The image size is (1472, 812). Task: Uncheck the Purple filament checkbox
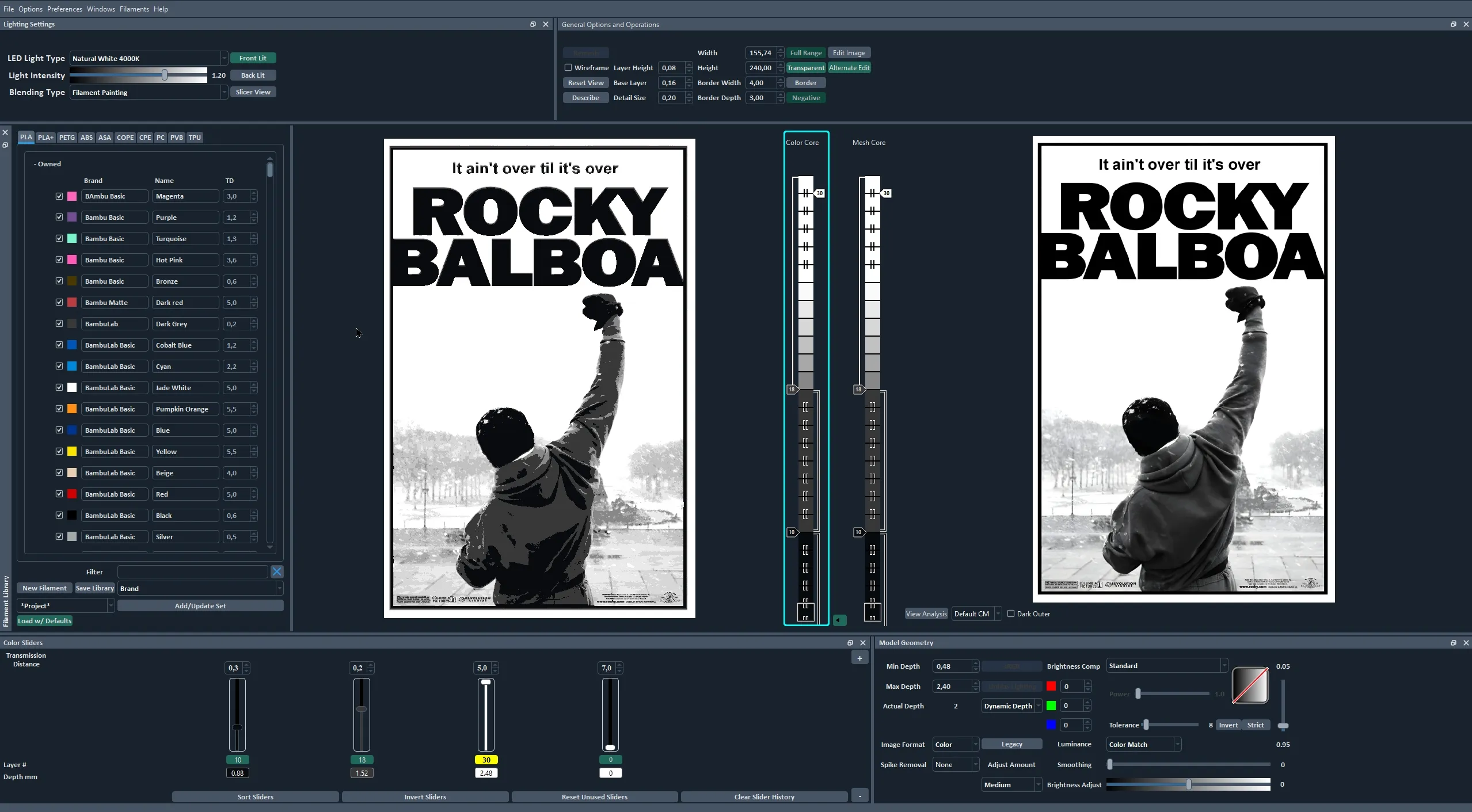59,218
